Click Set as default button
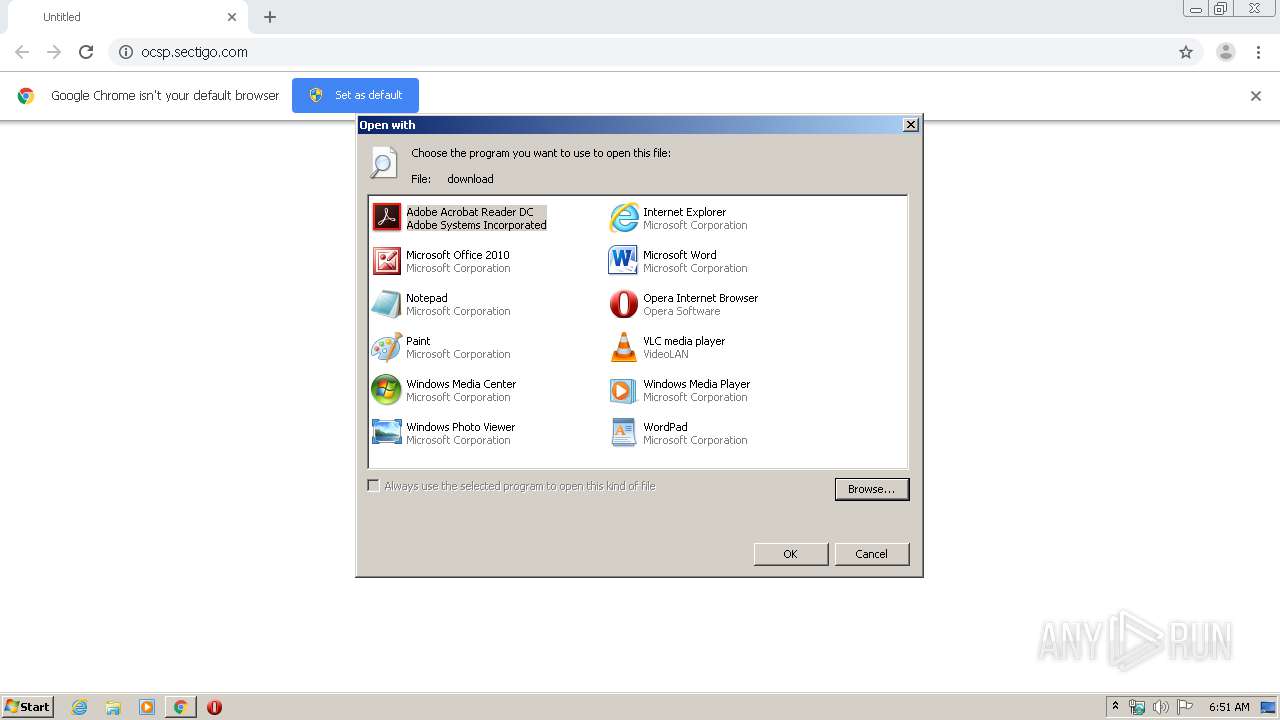The image size is (1280, 720). coord(355,95)
